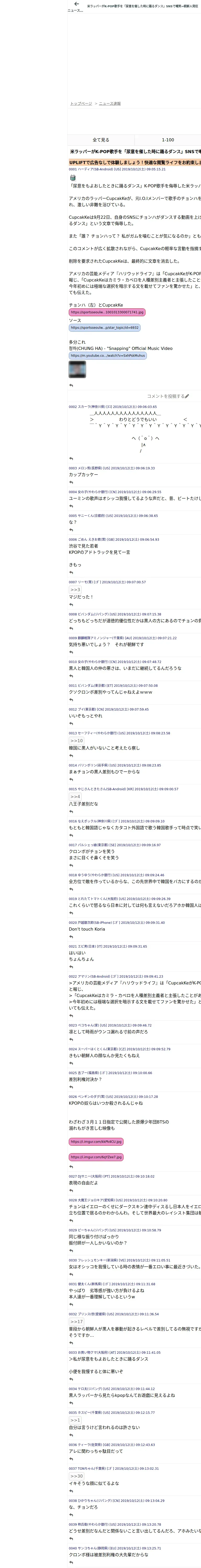
Task: Reply to post 0027 DJサニー arrow icon
Action: click(x=71, y=1191)
